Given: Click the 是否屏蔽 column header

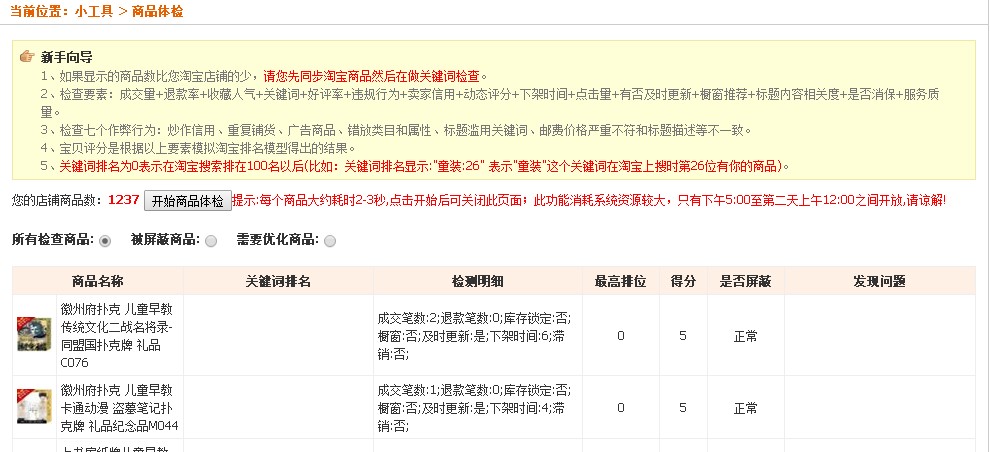Looking at the screenshot, I should (x=745, y=281).
